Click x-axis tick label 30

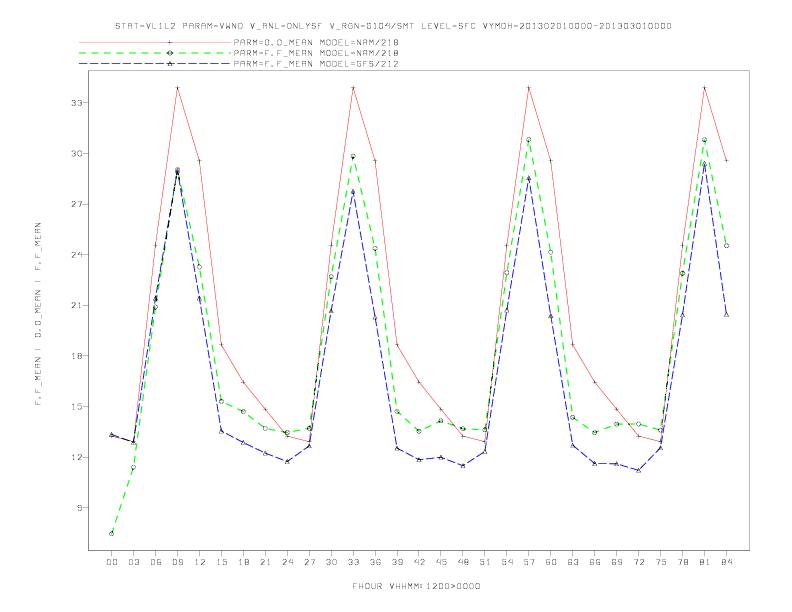coord(331,562)
